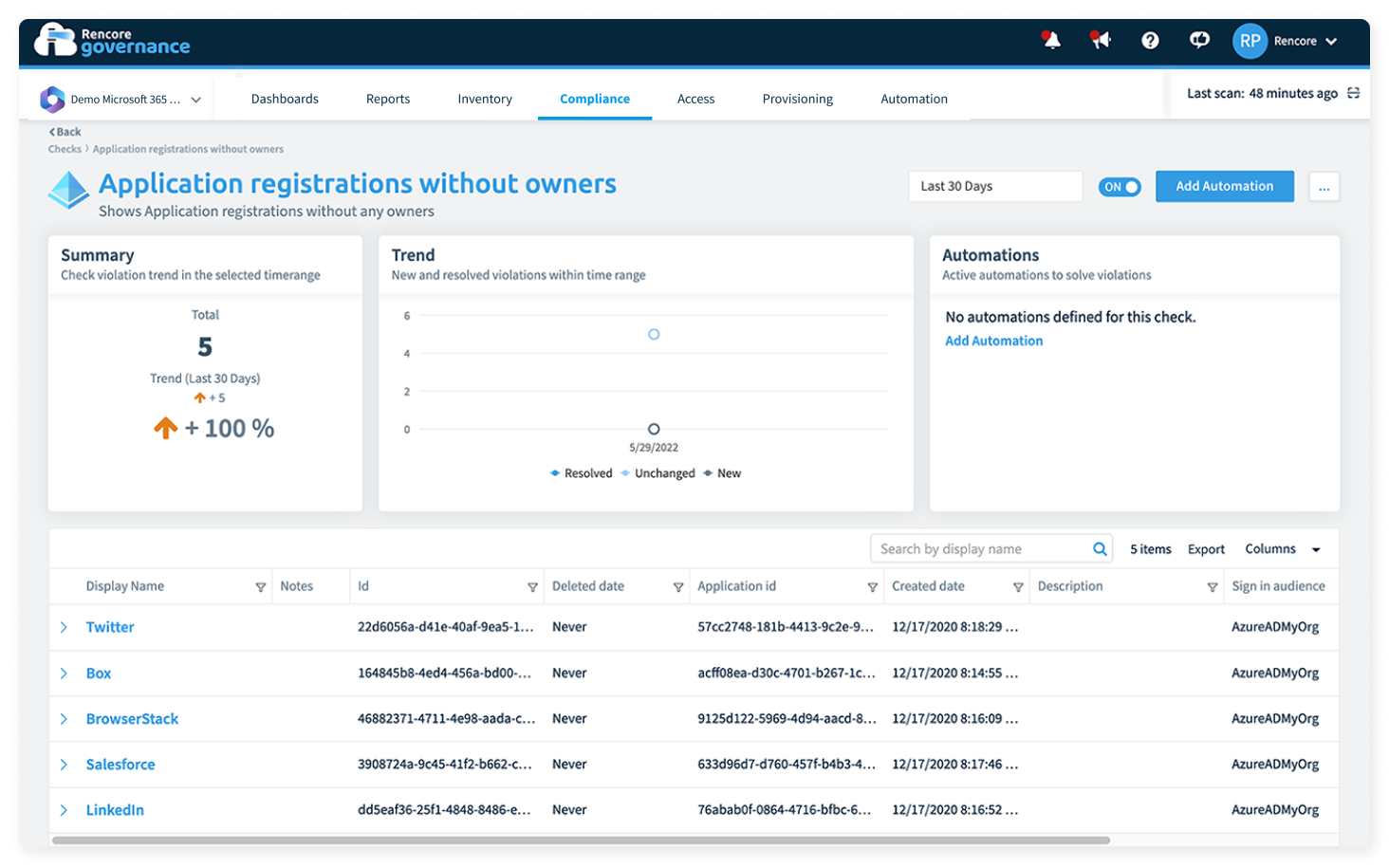Open the announcements megaphone icon
This screenshot has height=868, width=1389.
pyautogui.click(x=1101, y=40)
